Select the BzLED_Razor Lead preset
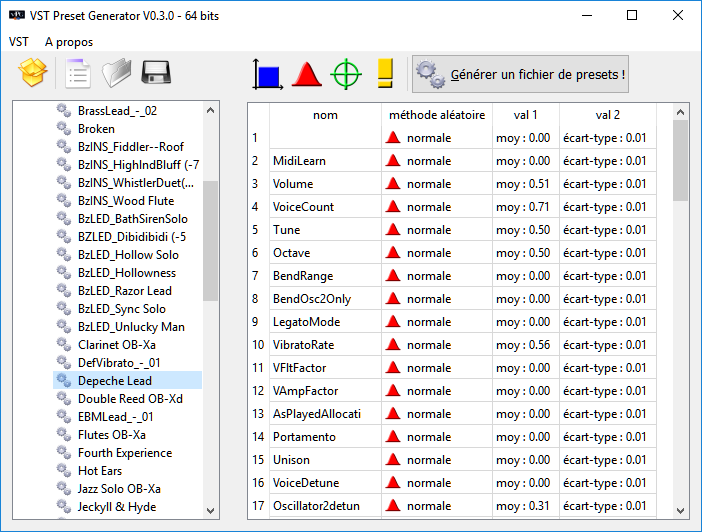 124,291
